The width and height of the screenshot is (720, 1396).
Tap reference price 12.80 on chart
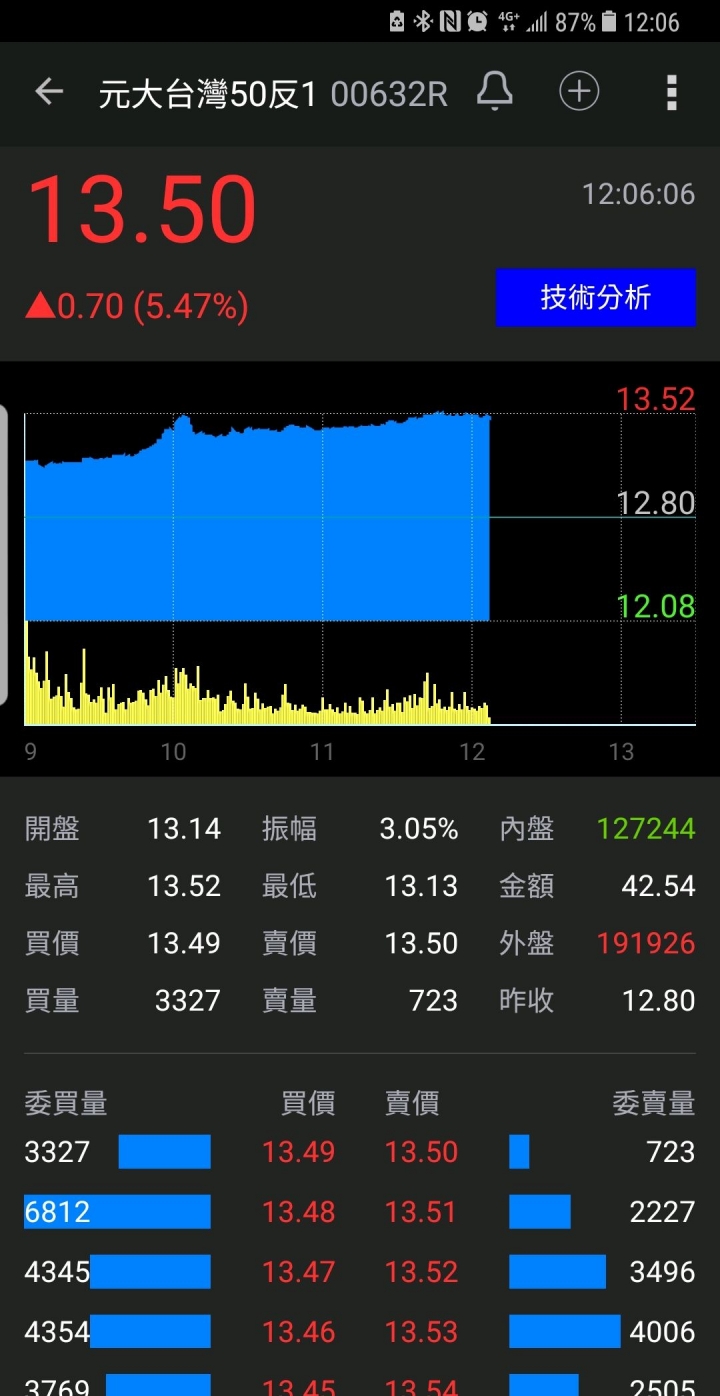pos(656,502)
